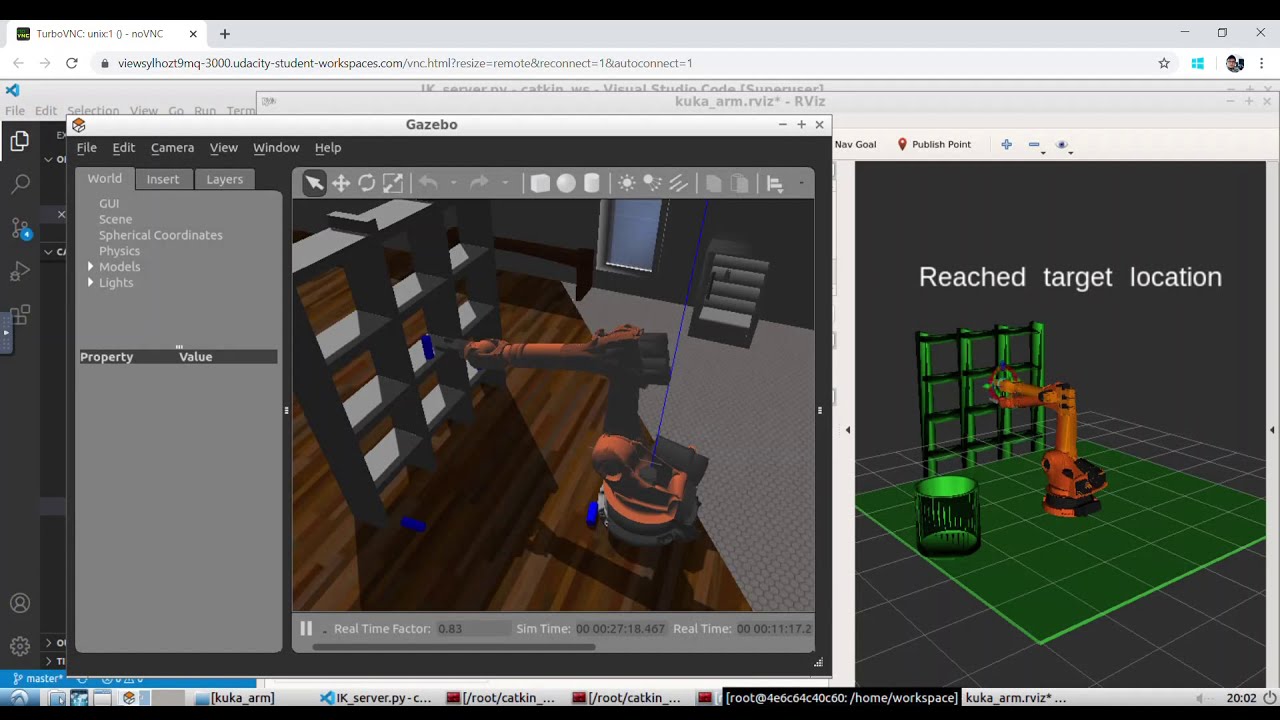
Task: Select Physics in World tree
Action: [119, 251]
